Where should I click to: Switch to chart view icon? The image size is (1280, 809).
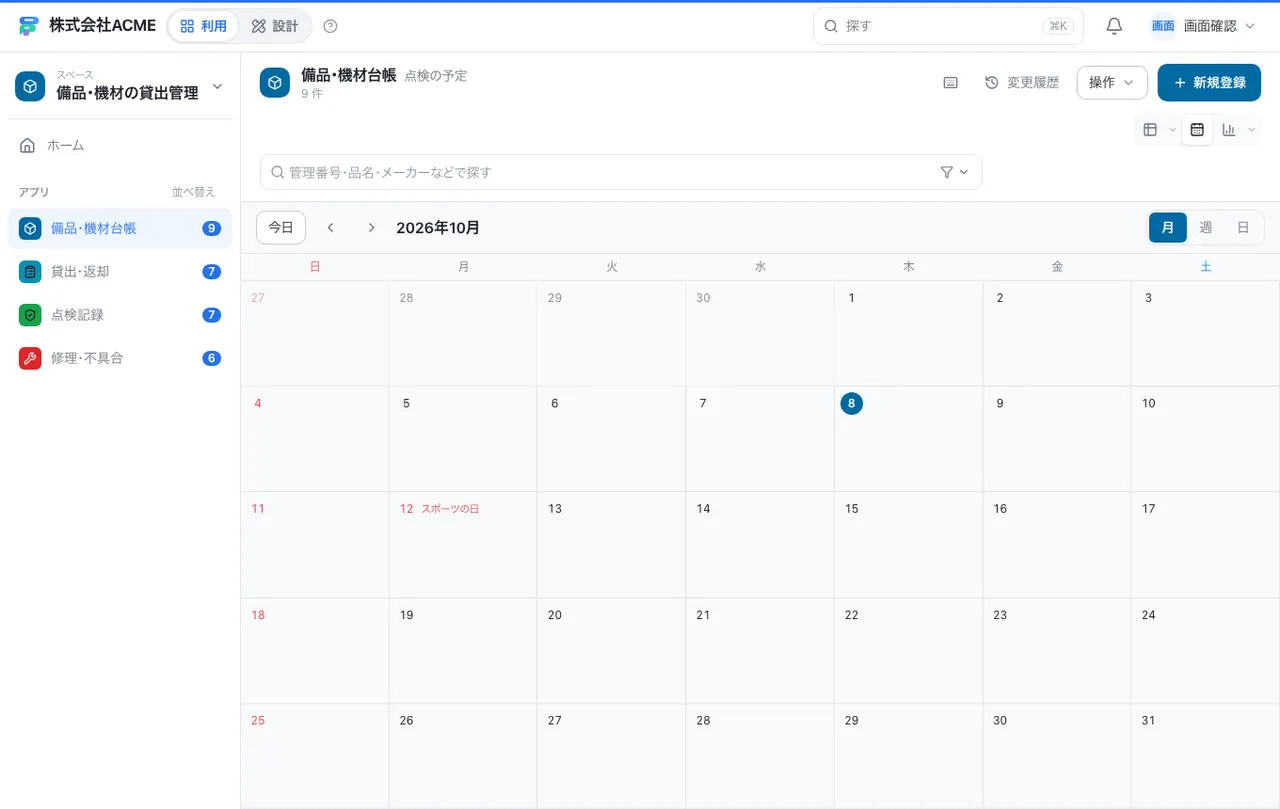1229,130
